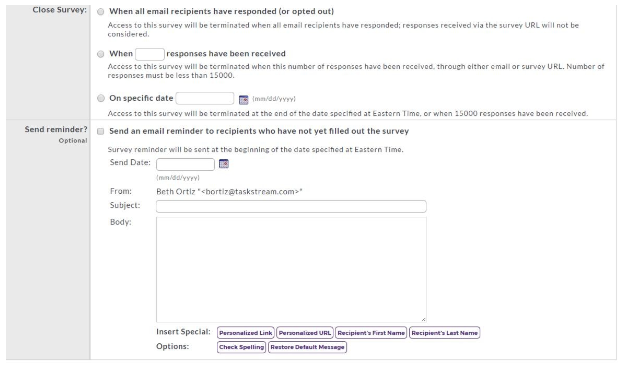Screen dimensions: 624x367
Task: Select 'When responses have been received' radio button
Action: pyautogui.click(x=101, y=54)
